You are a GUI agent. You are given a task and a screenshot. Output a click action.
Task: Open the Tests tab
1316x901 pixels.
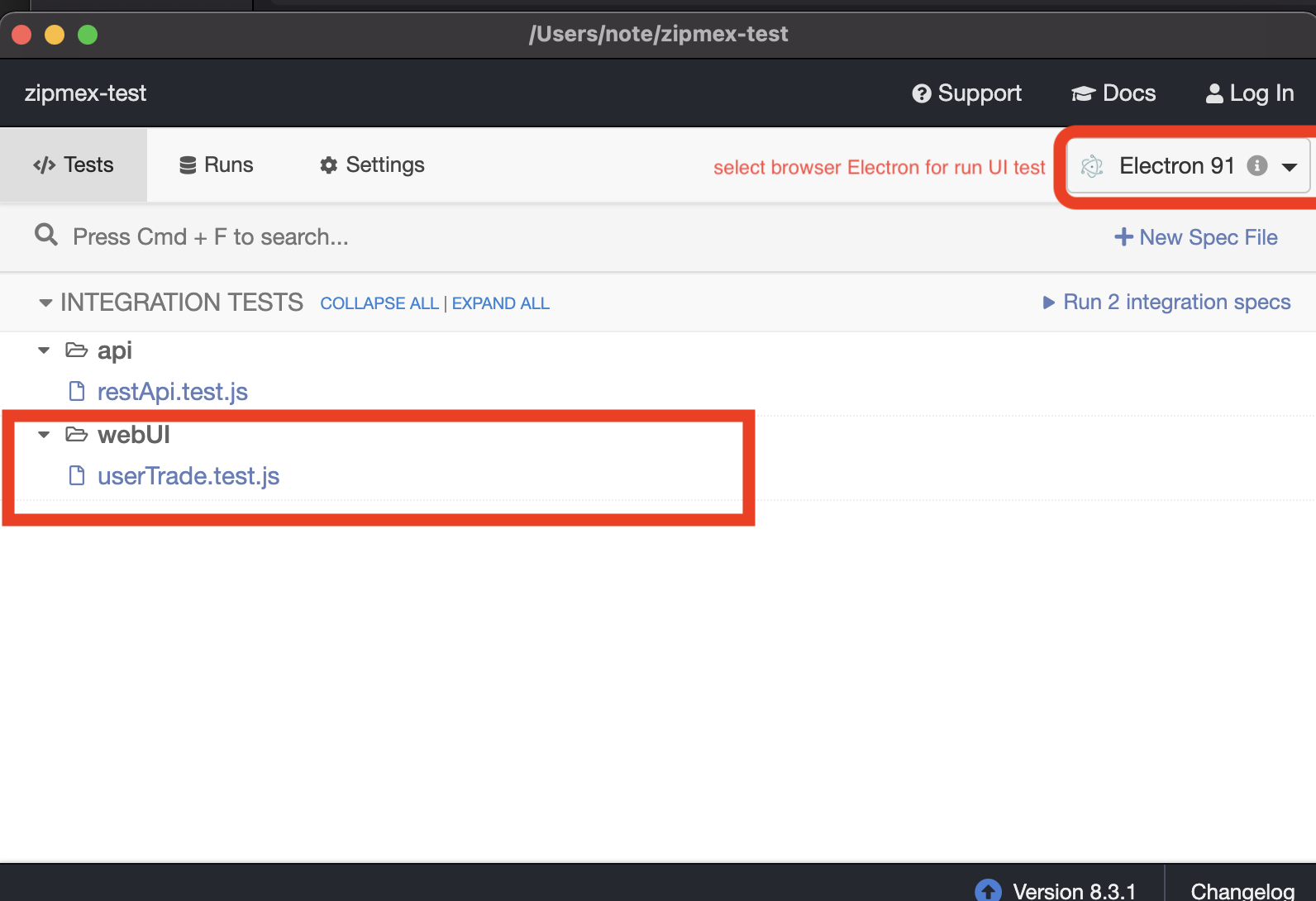click(74, 164)
